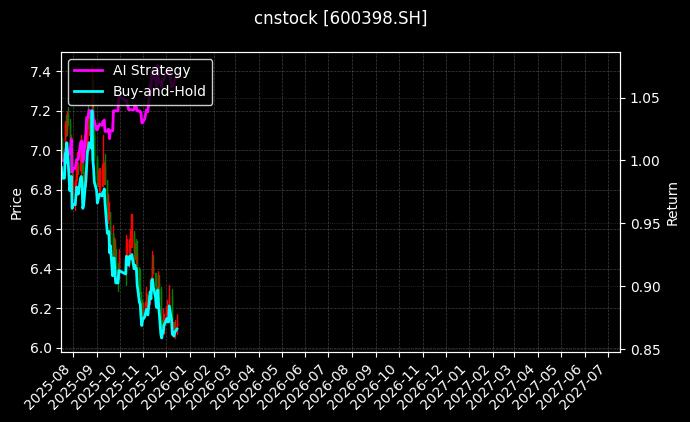Screen dimensions: 690x422
Task: Click the 0.85 return tick label
Action: 645,350
